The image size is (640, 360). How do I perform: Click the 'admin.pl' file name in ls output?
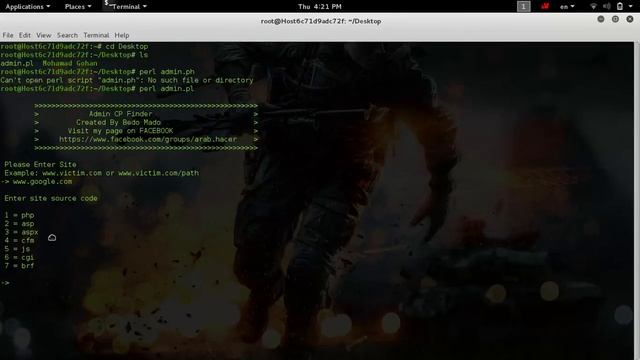(x=17, y=63)
